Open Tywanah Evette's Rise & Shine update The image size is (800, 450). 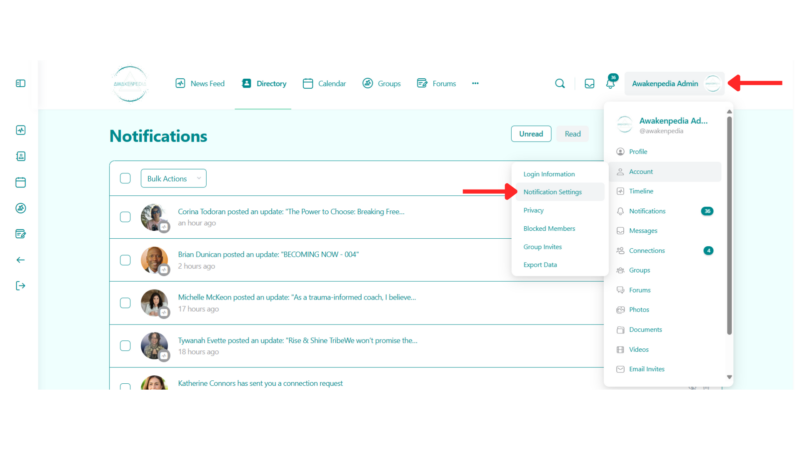297,340
